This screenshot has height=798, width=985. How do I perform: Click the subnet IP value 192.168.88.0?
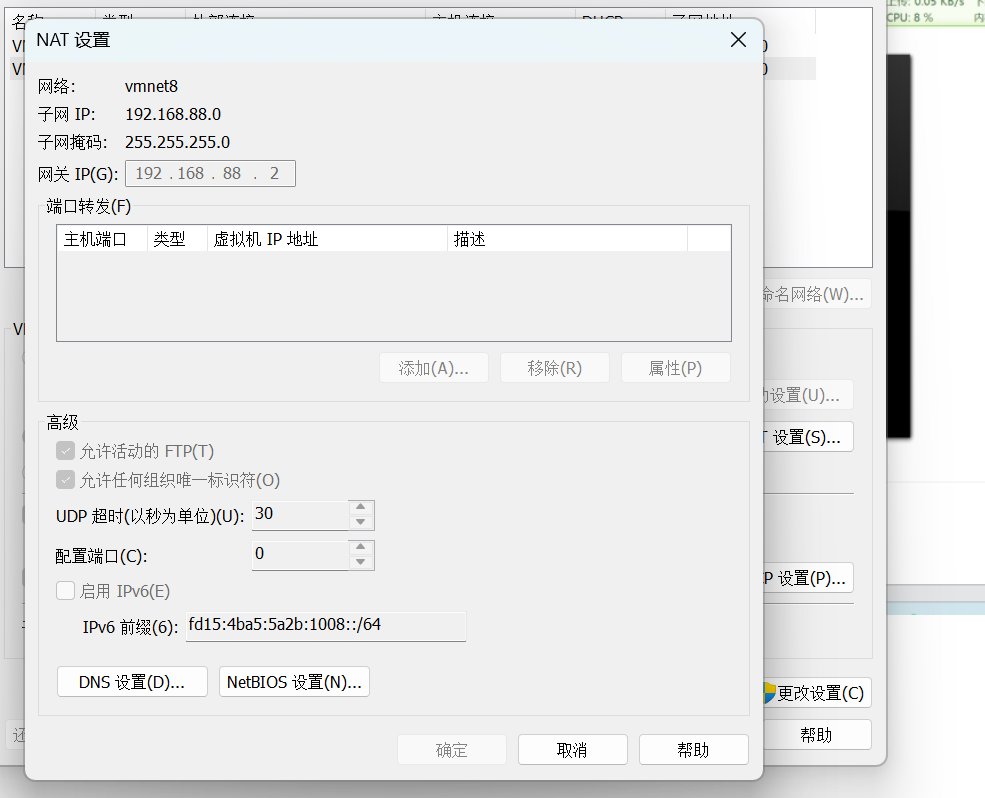pos(173,114)
